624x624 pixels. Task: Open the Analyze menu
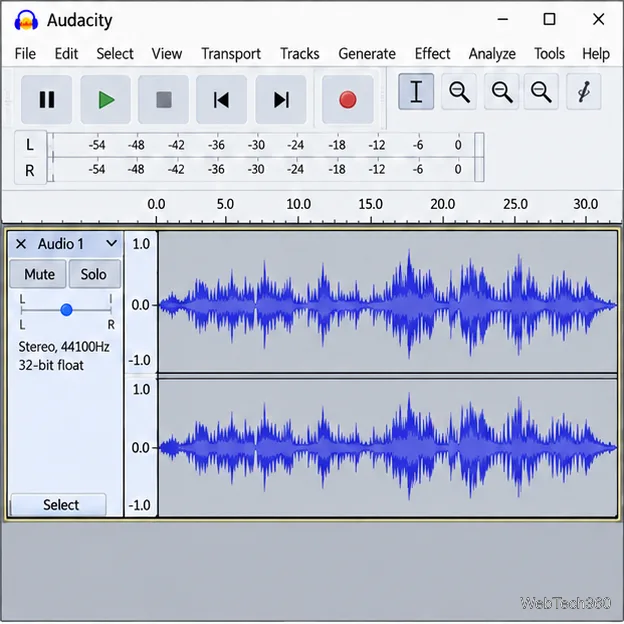[x=492, y=54]
